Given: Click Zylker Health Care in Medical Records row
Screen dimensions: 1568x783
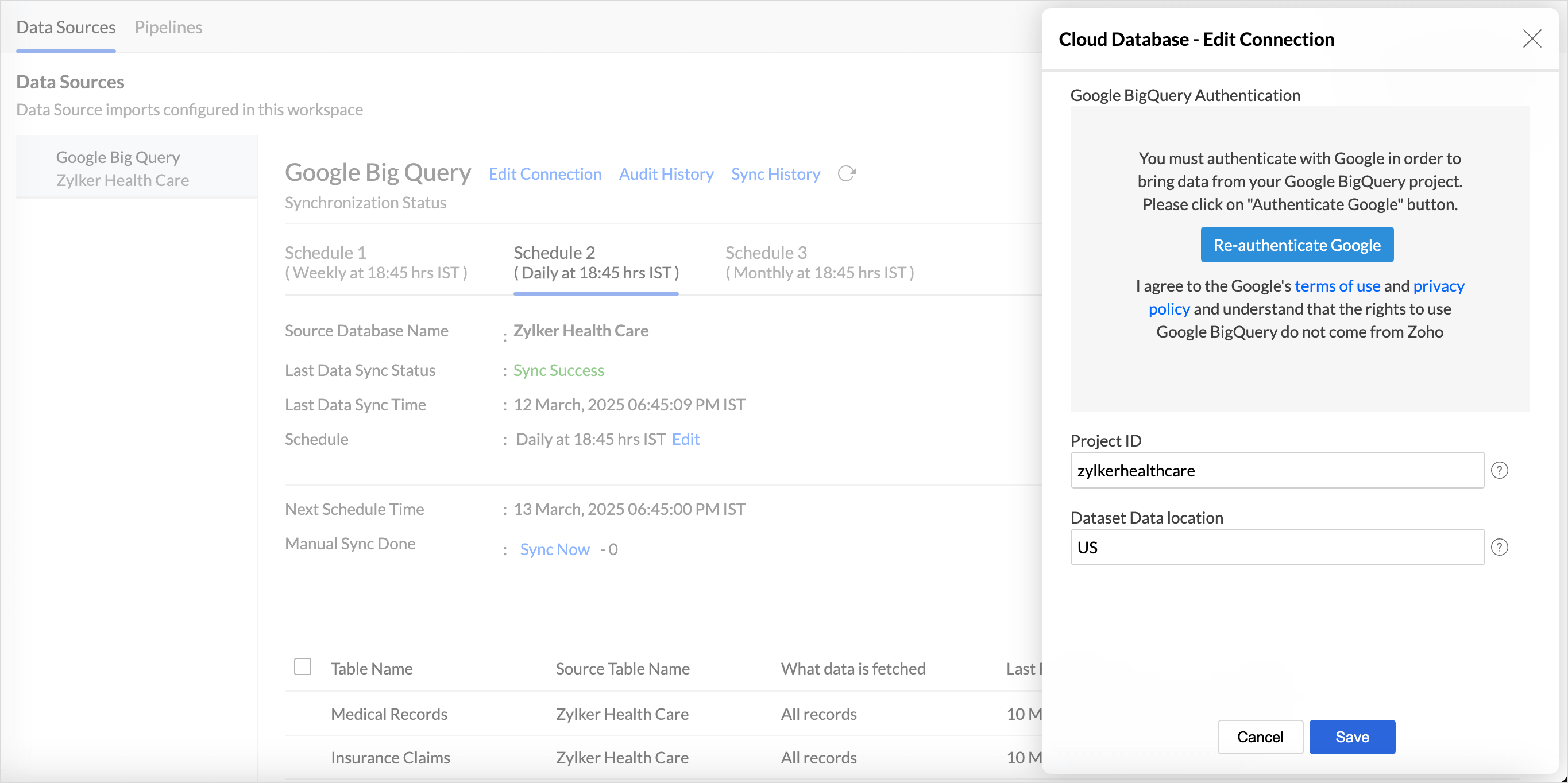Looking at the screenshot, I should point(622,714).
